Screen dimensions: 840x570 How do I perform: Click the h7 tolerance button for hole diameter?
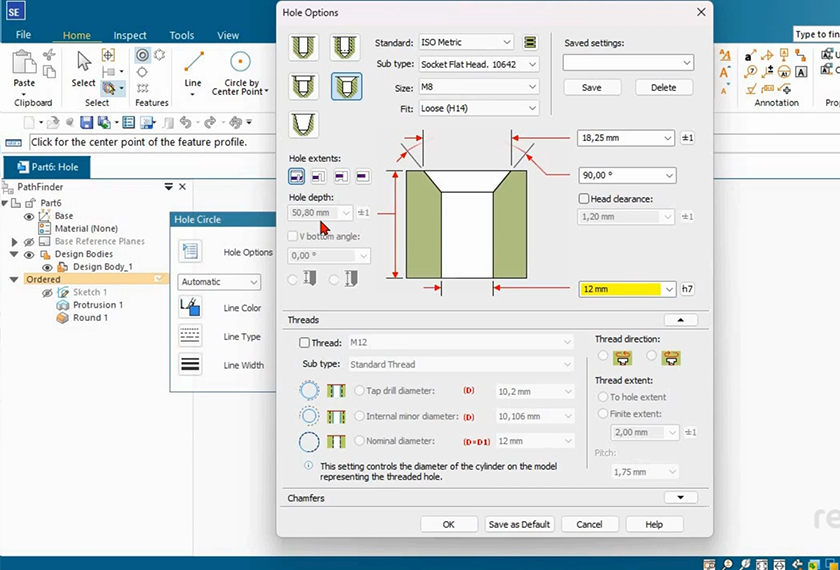pyautogui.click(x=688, y=289)
